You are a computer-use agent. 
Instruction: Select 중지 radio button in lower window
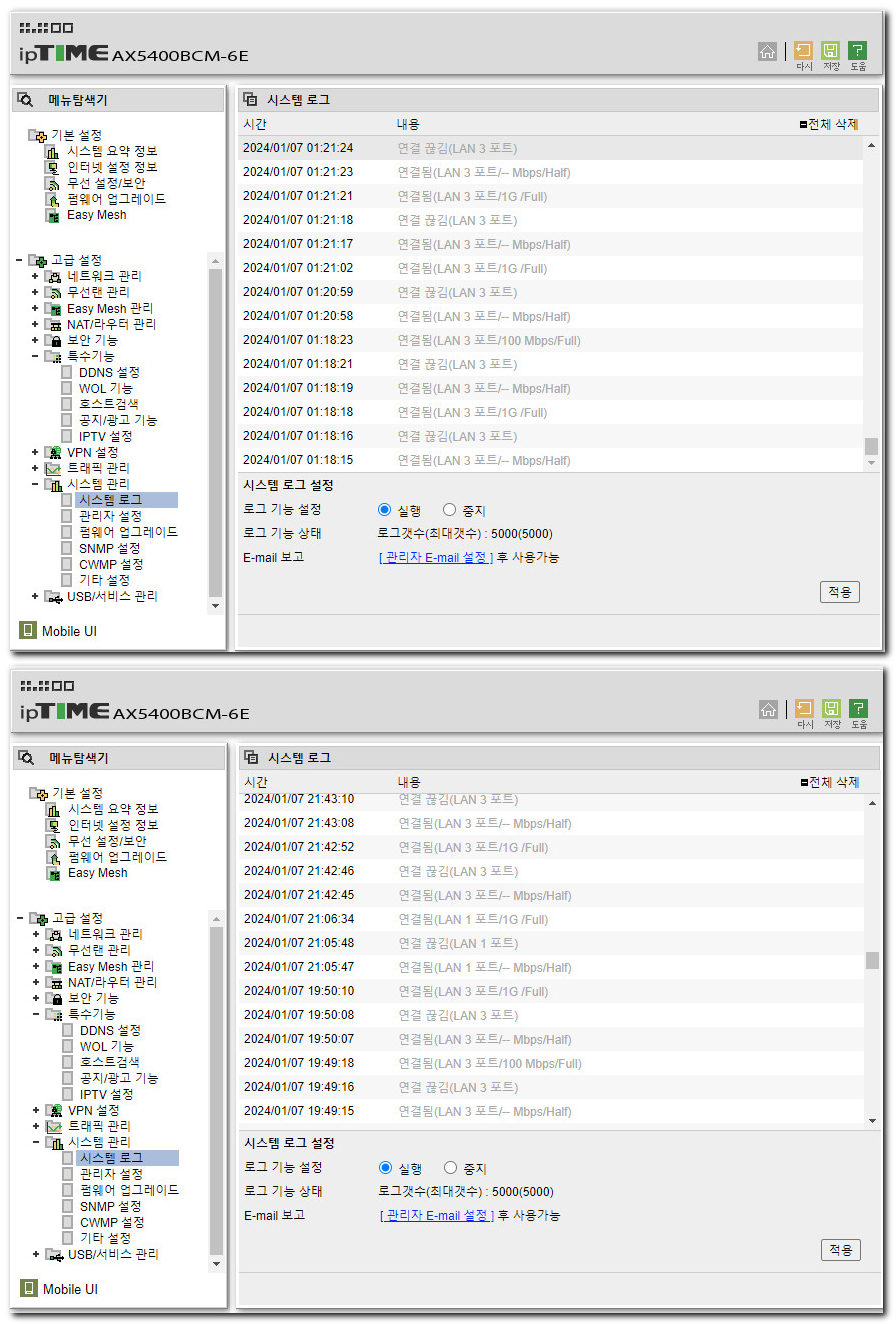coord(450,1168)
